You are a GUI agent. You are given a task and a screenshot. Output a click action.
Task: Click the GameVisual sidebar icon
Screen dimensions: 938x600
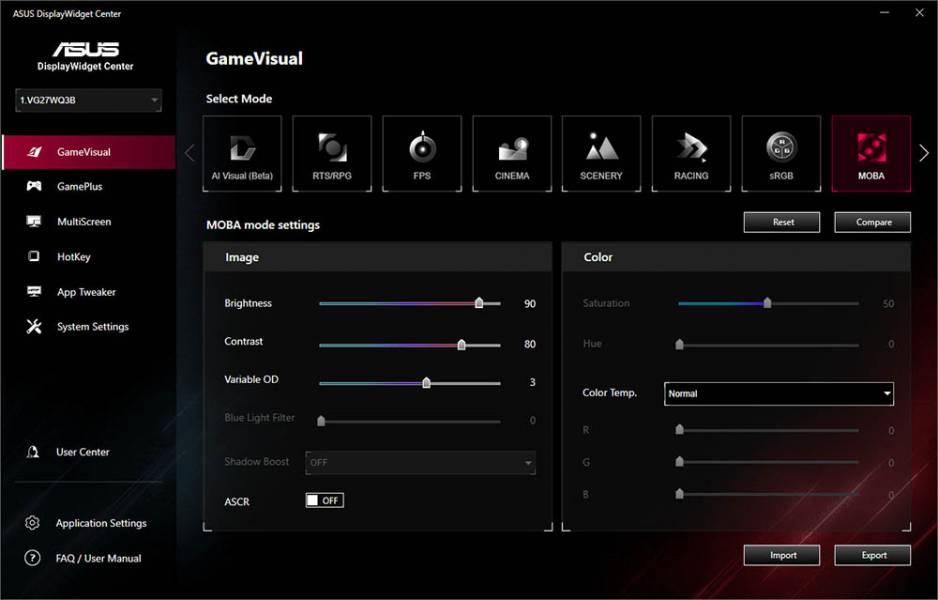pos(34,152)
